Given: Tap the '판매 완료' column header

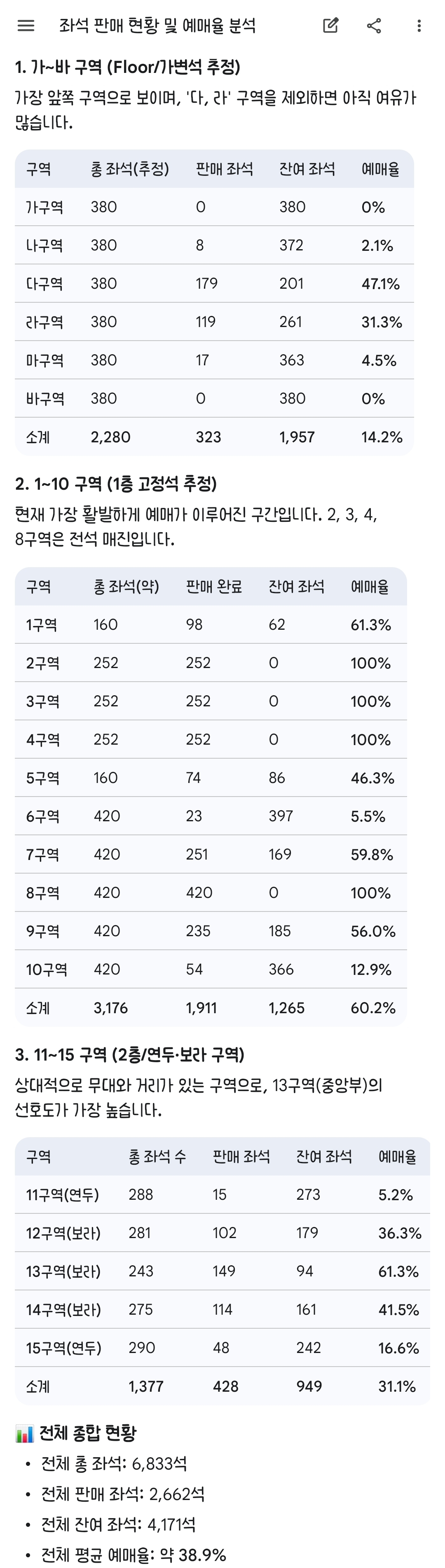Looking at the screenshot, I should (214, 587).
